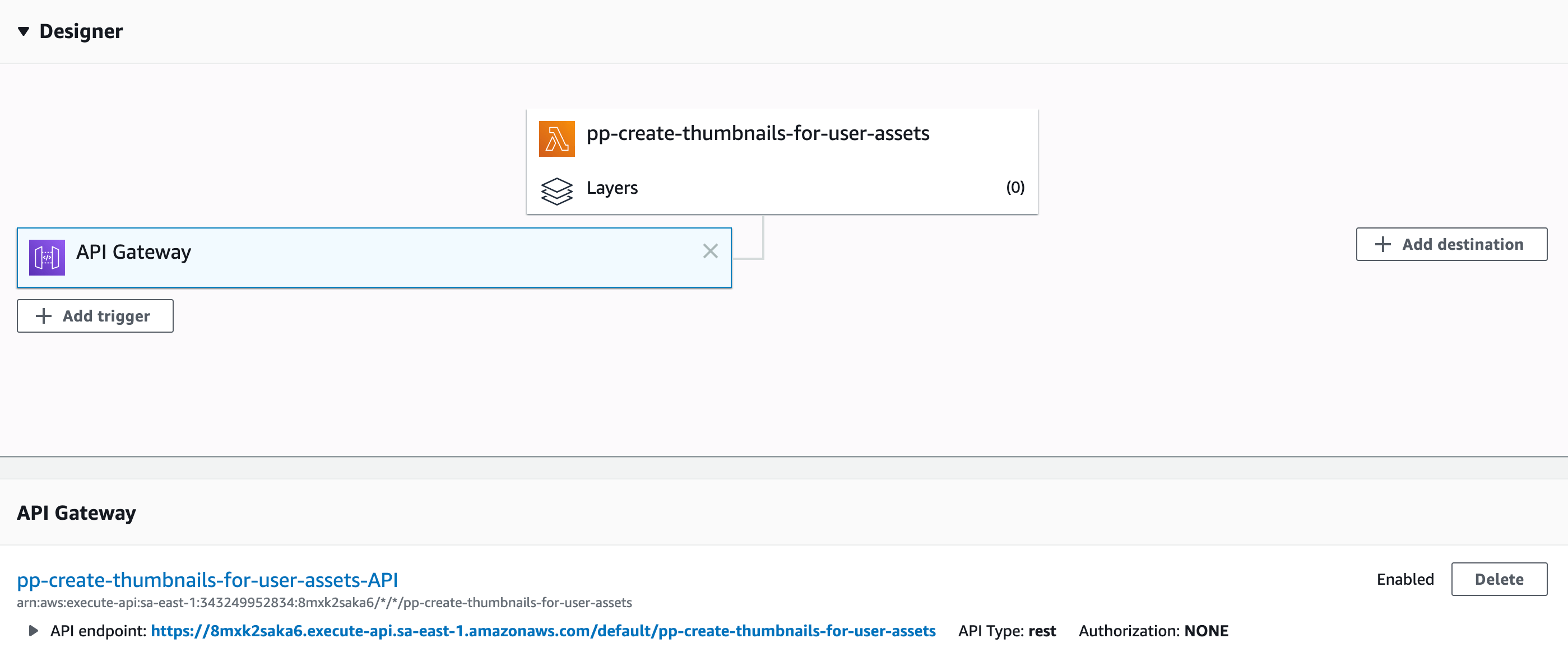Switch to the API Gateway configuration section
Screen dimensions: 1568x671
point(76,512)
